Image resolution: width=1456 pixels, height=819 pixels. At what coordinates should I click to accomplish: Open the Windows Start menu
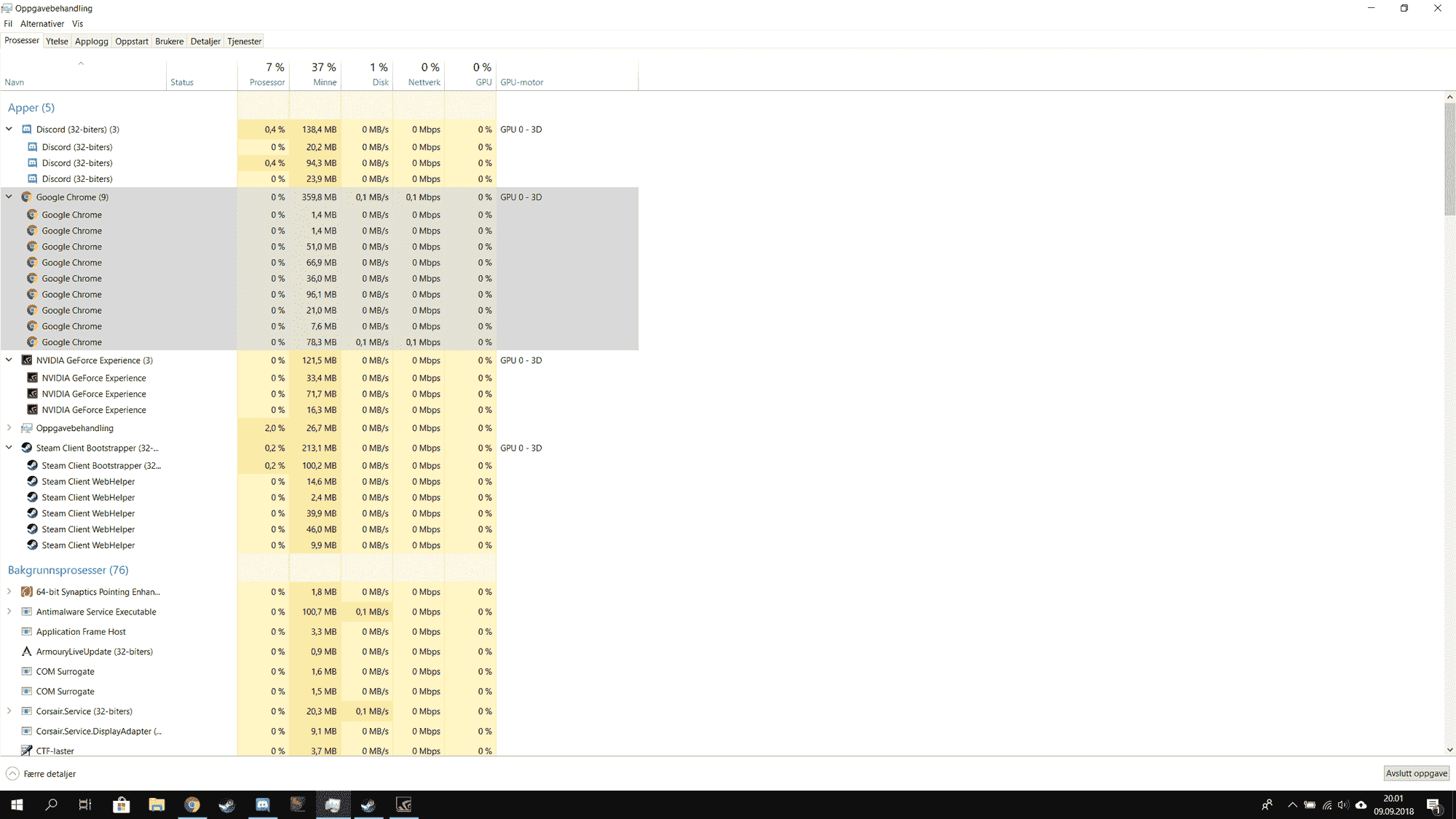click(17, 804)
